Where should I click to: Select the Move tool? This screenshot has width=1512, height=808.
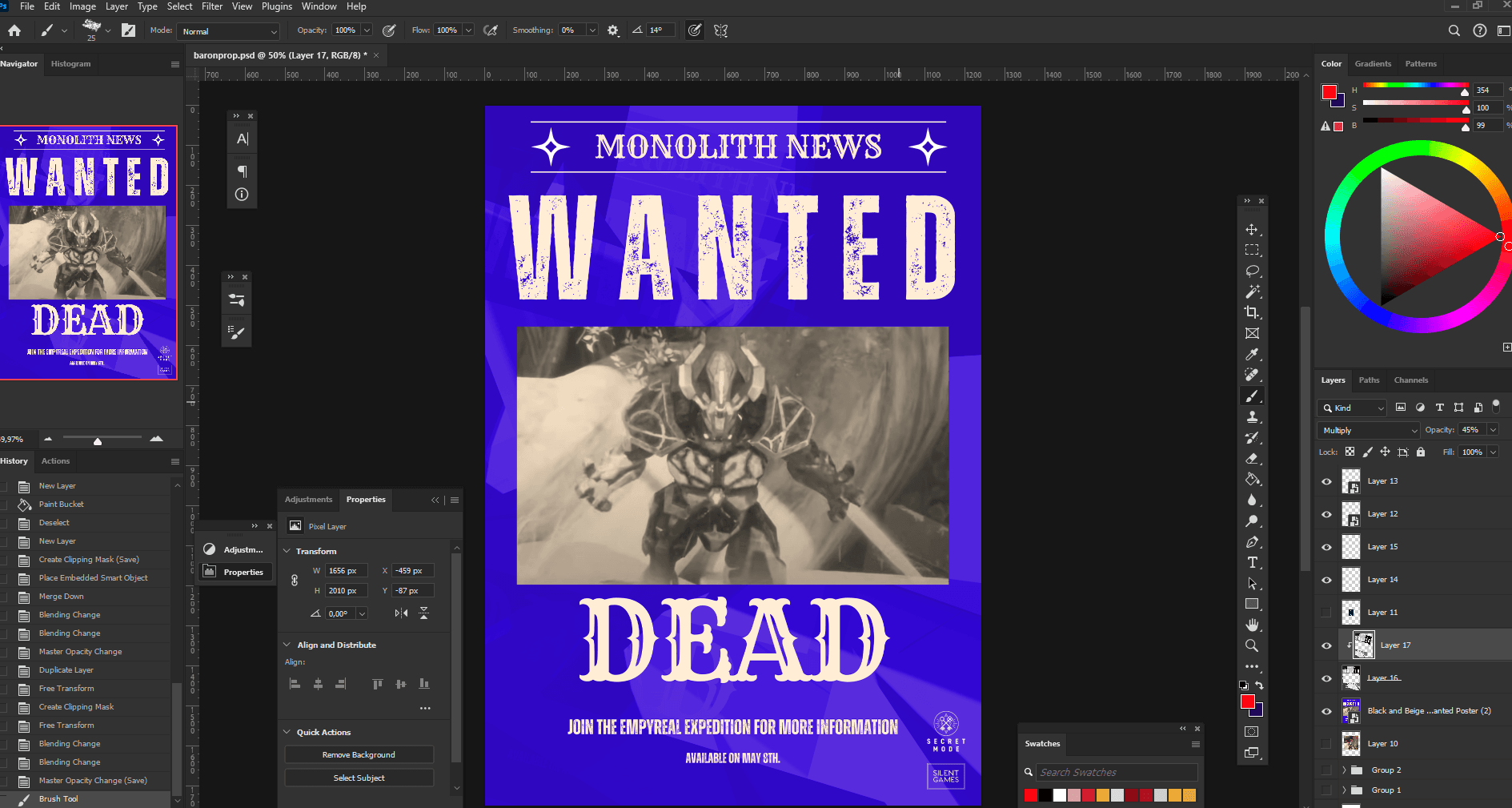(x=1252, y=230)
